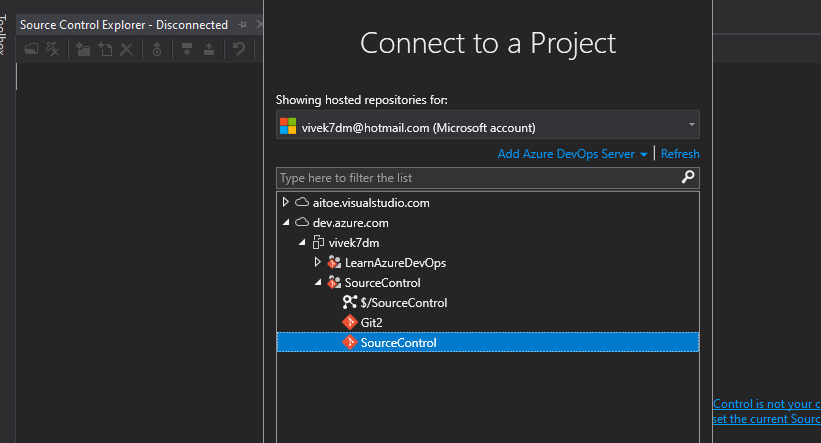Click the TFVC $/SourceControl repository icon

click(349, 303)
